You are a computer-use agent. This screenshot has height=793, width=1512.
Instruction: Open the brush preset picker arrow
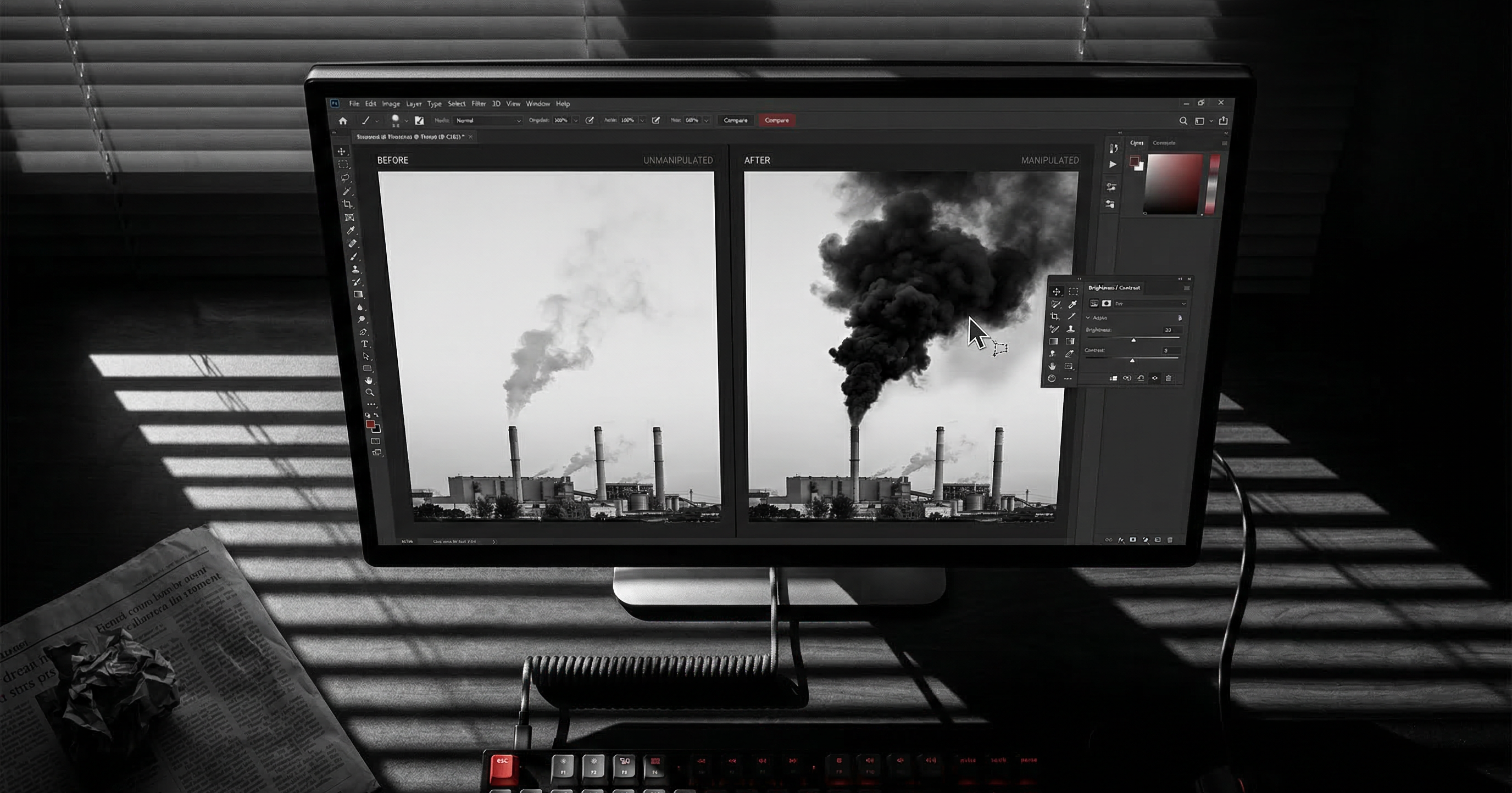tap(406, 121)
